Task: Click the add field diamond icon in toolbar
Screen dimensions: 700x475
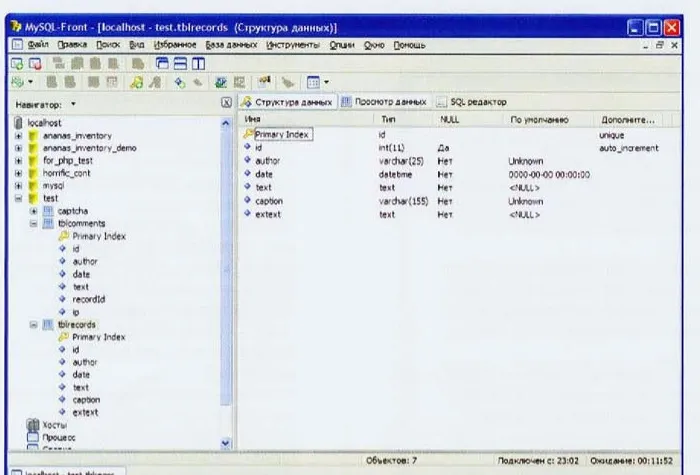Action: [x=179, y=82]
